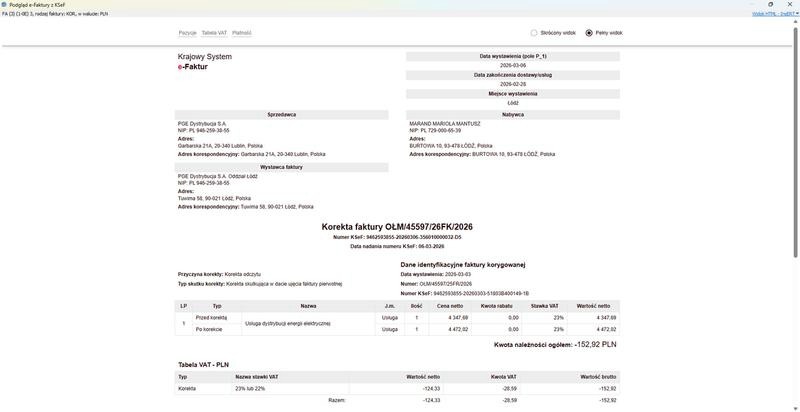Click the Tabela VAT - PLN heading

(206, 365)
